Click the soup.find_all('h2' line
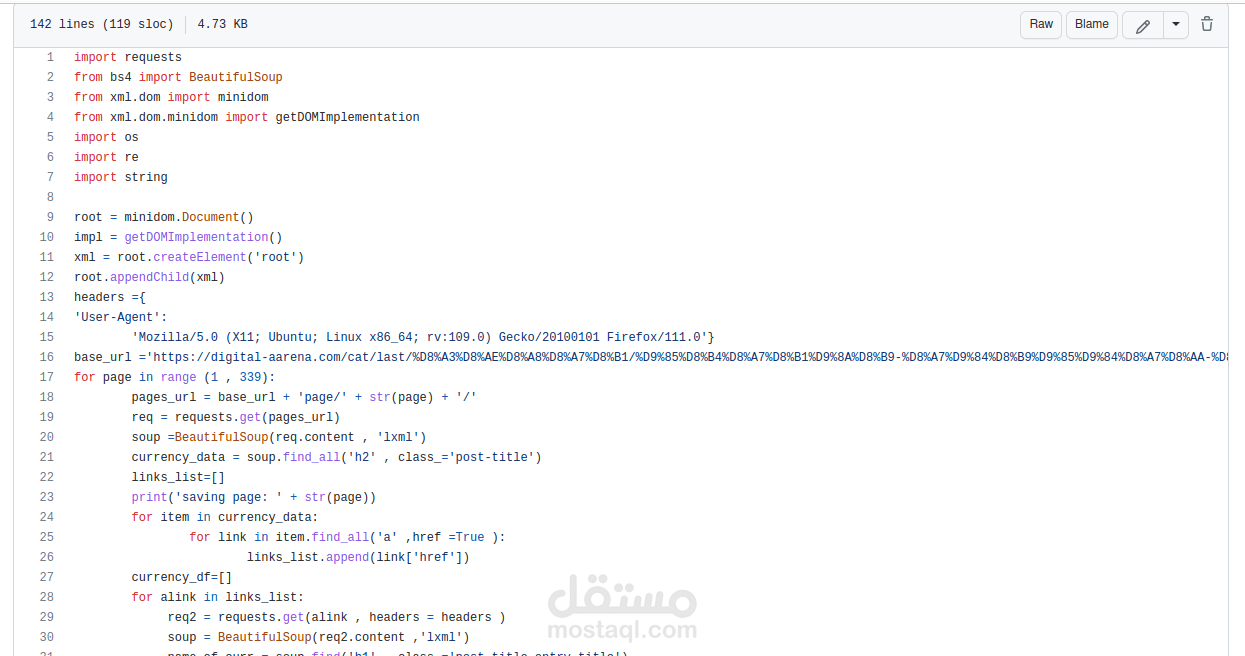This screenshot has width=1245, height=656. pos(336,457)
